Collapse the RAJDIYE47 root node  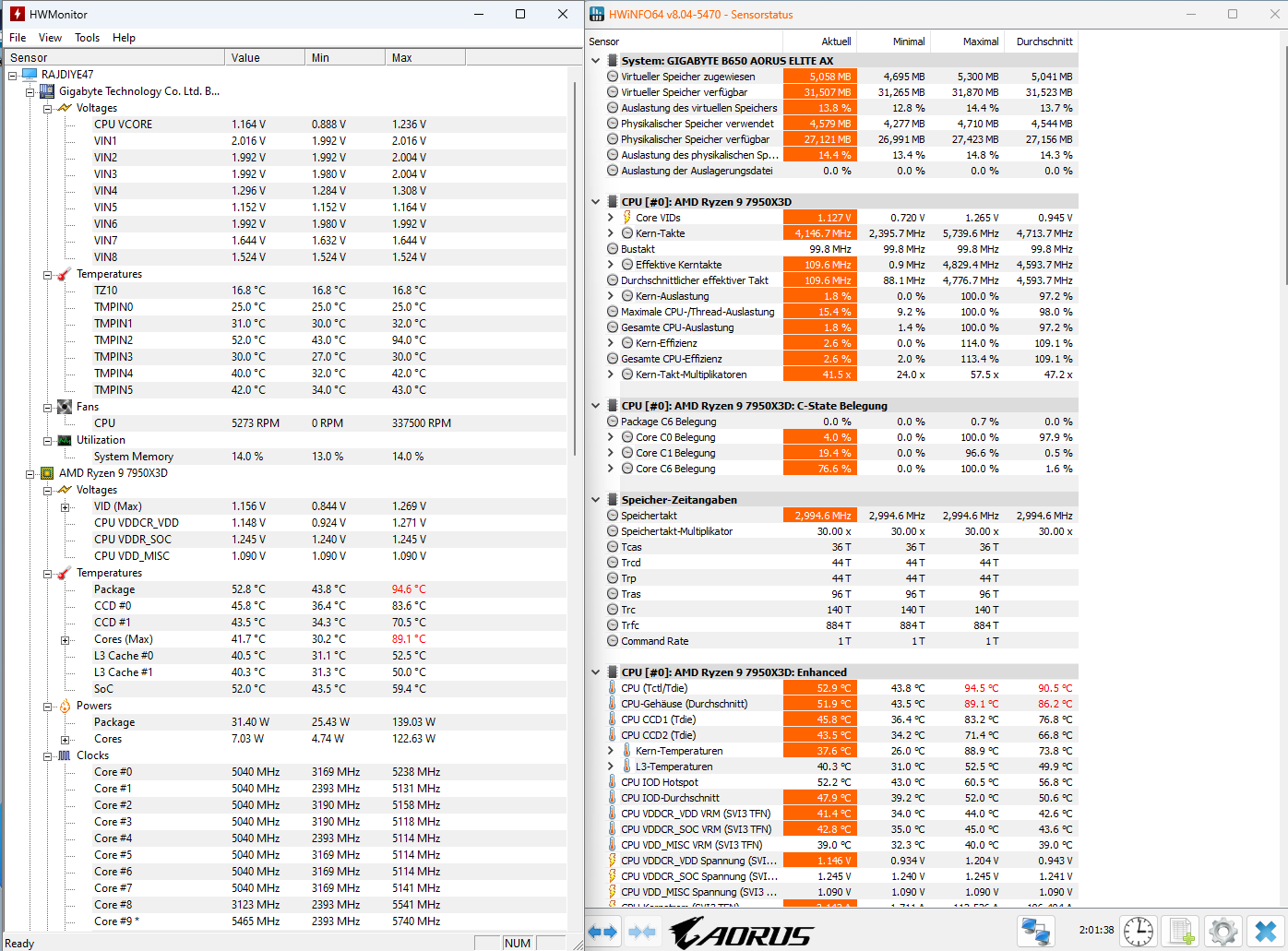pos(12,75)
